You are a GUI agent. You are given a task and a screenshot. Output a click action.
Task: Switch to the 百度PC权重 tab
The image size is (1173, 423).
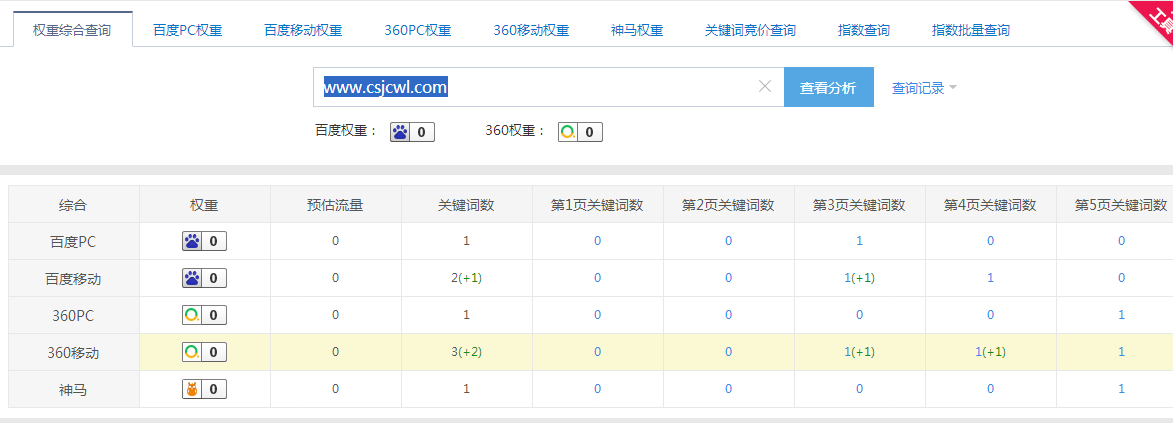coord(187,30)
